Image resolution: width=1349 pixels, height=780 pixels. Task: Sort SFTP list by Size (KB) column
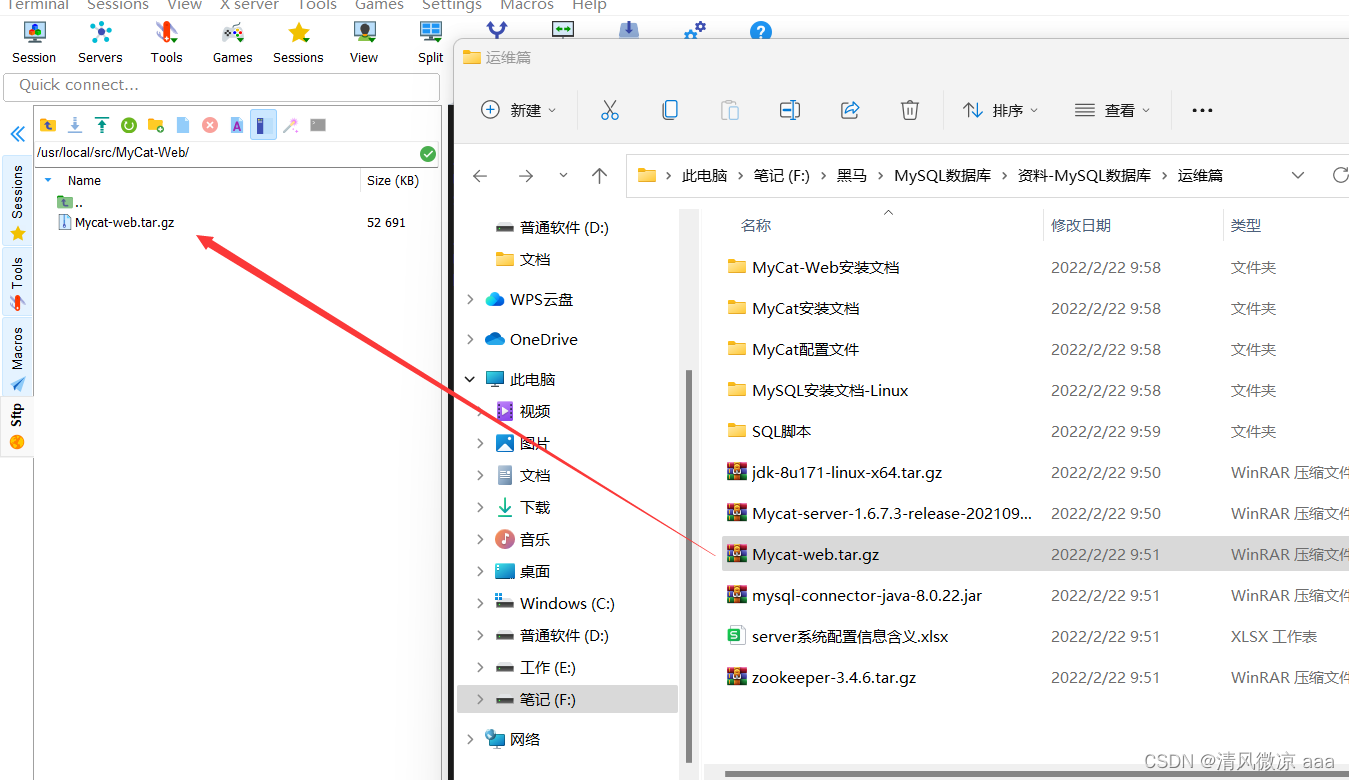click(393, 181)
